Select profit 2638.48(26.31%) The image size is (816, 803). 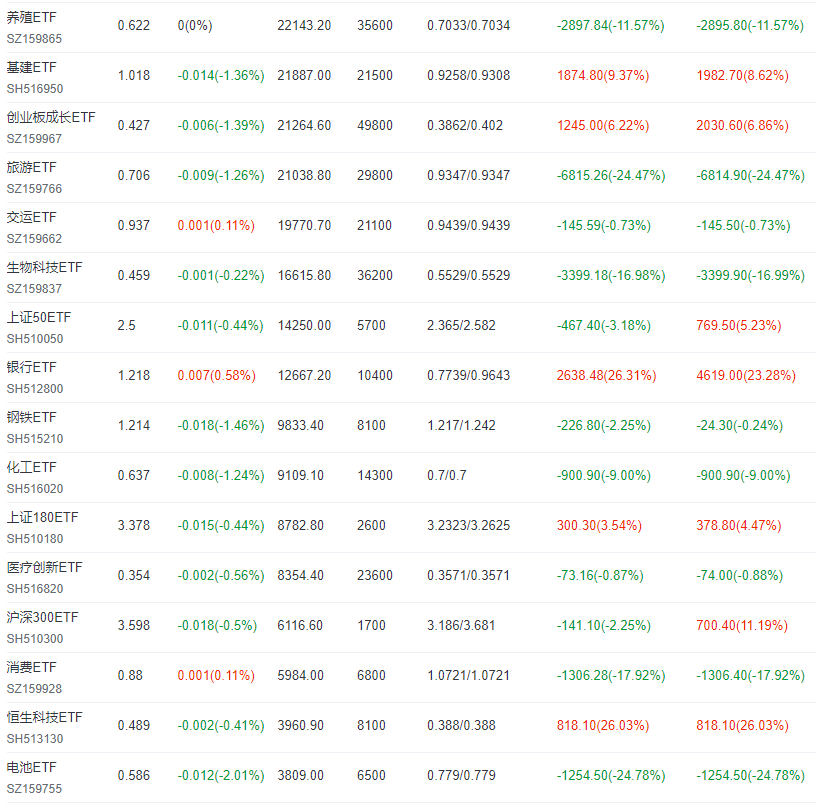pos(606,375)
